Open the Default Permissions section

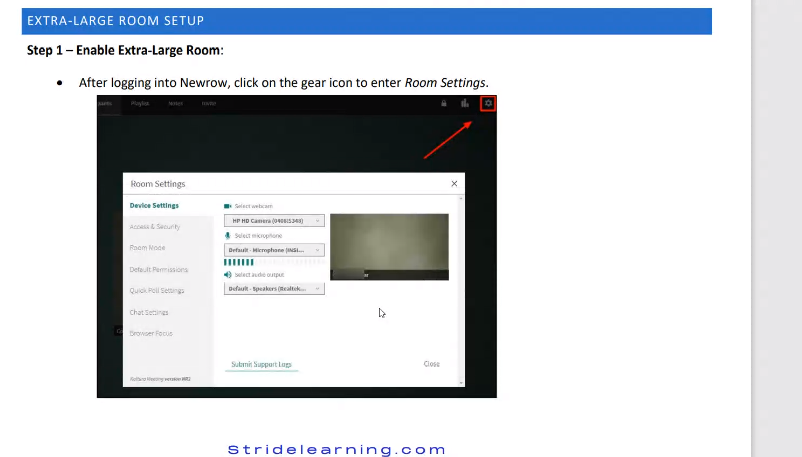tap(159, 270)
